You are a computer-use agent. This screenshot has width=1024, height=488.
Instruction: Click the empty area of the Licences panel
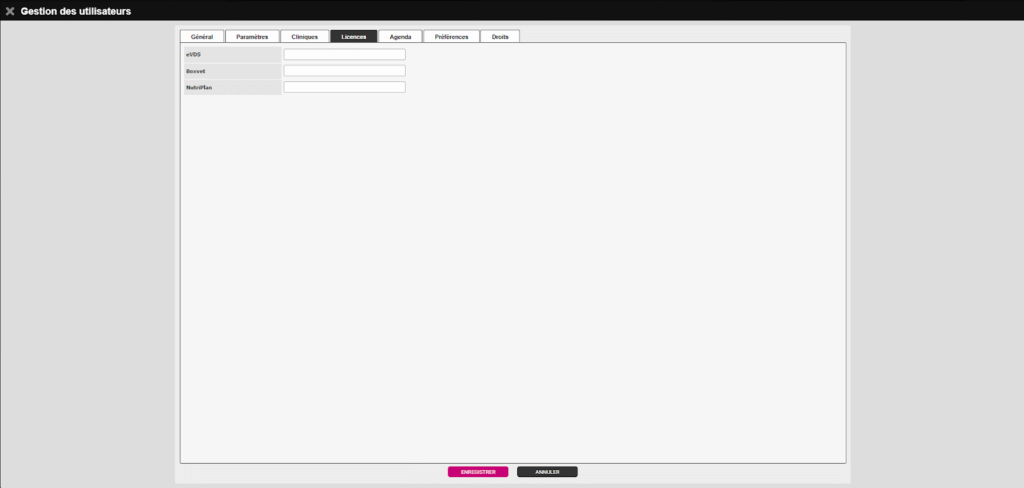point(512,270)
